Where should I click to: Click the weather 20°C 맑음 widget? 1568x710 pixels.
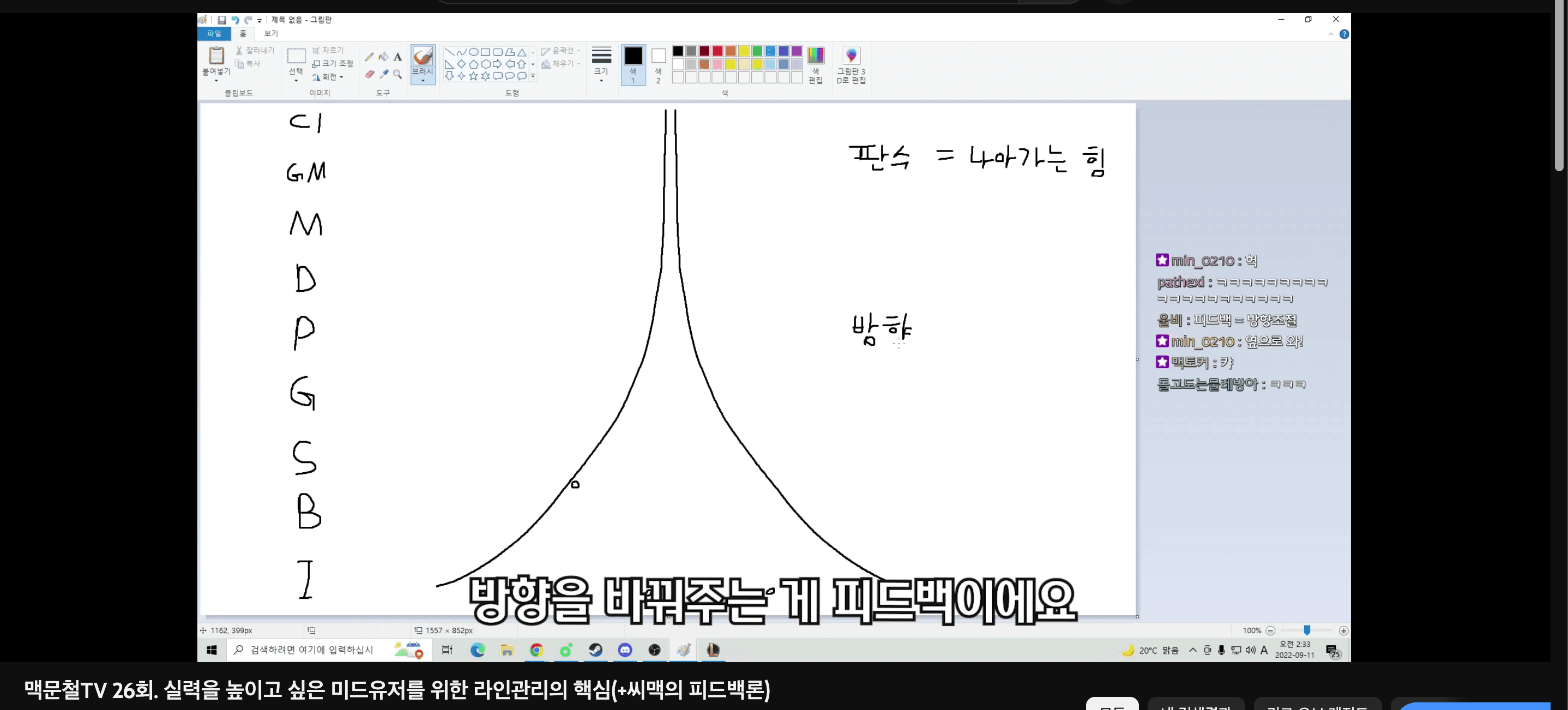pos(1150,651)
